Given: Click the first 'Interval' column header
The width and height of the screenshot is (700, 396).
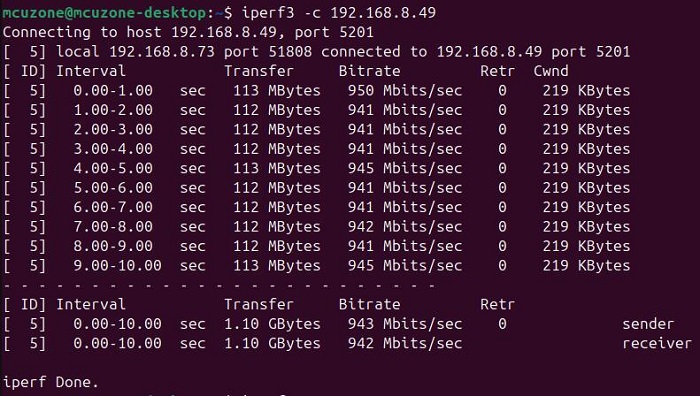Looking at the screenshot, I should pos(91,71).
